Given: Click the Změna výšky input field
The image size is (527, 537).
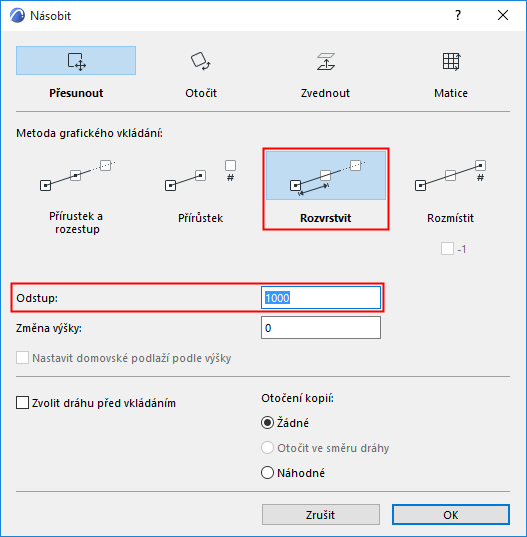Looking at the screenshot, I should point(321,328).
